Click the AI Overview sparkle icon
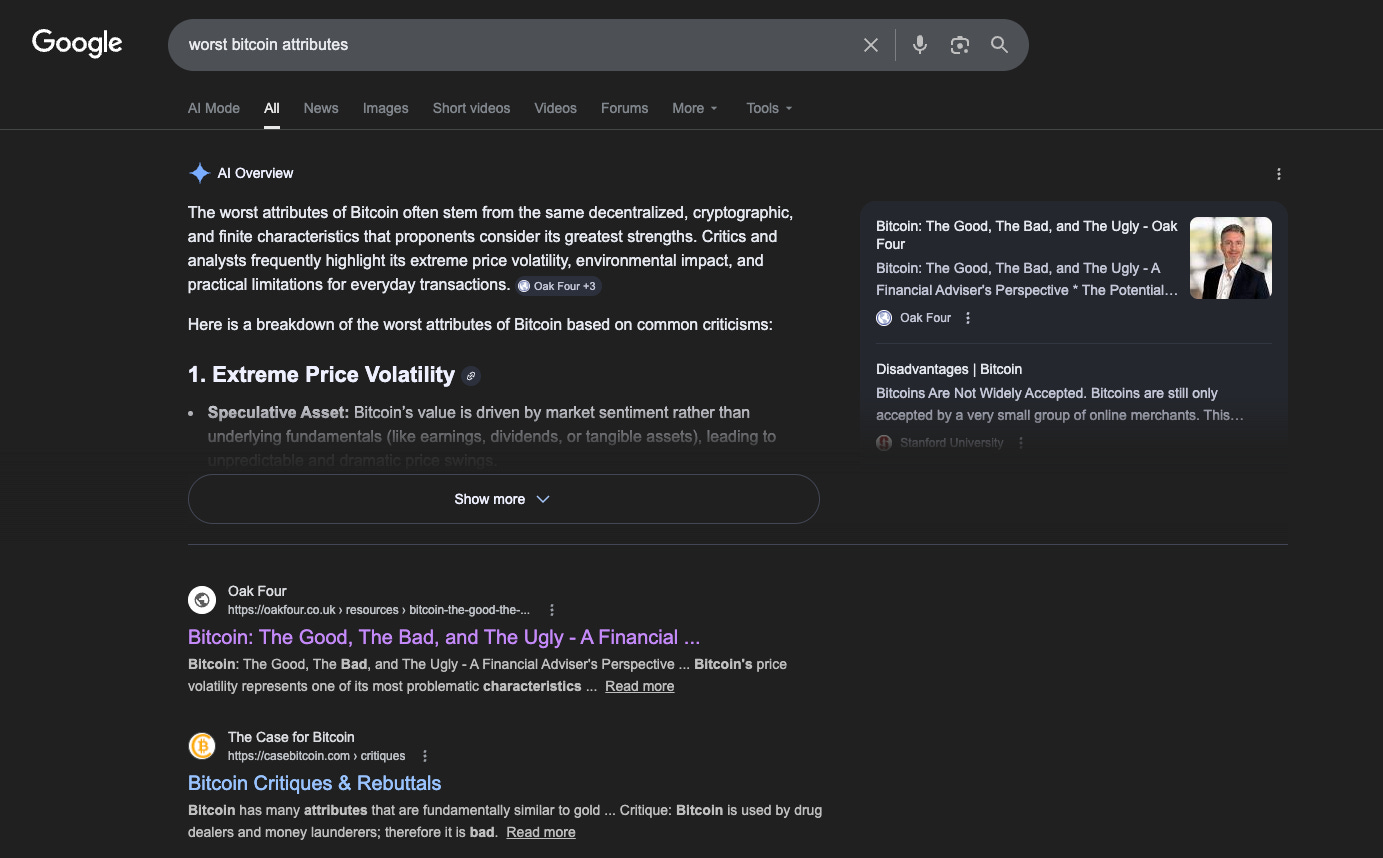The image size is (1383, 858). [x=199, y=173]
